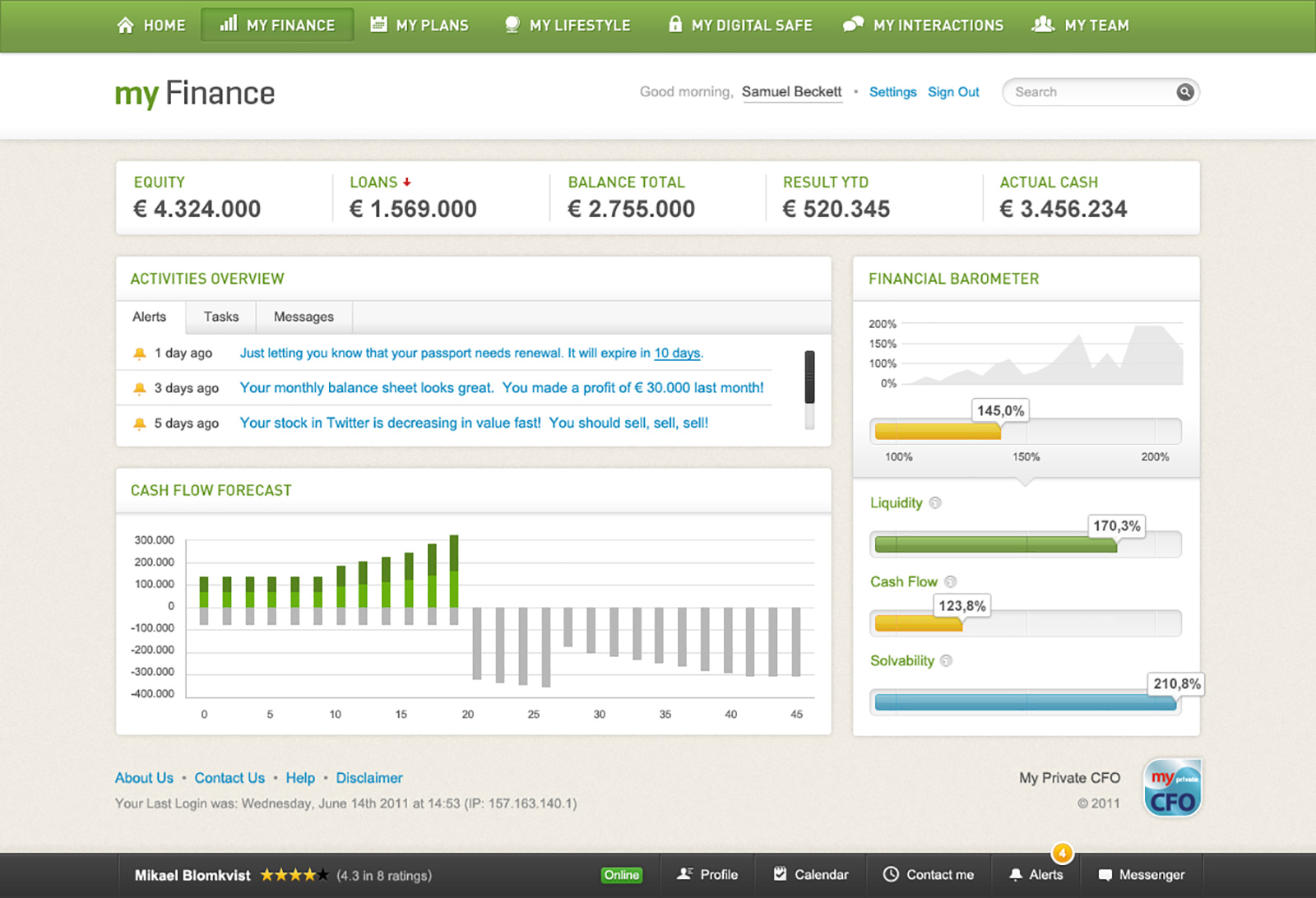Click the 145,0% barometer progress bar
1316x898 pixels.
(1026, 431)
